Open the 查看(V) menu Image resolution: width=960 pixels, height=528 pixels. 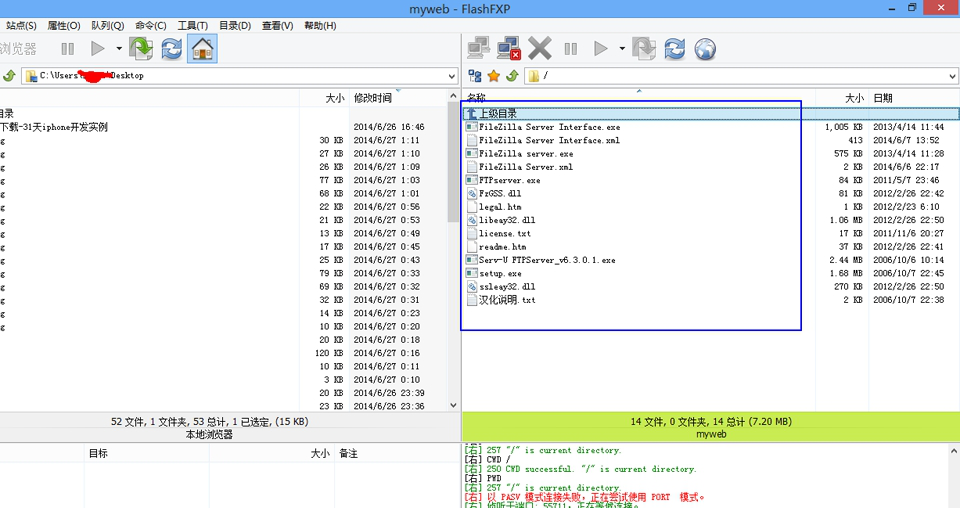pos(277,26)
